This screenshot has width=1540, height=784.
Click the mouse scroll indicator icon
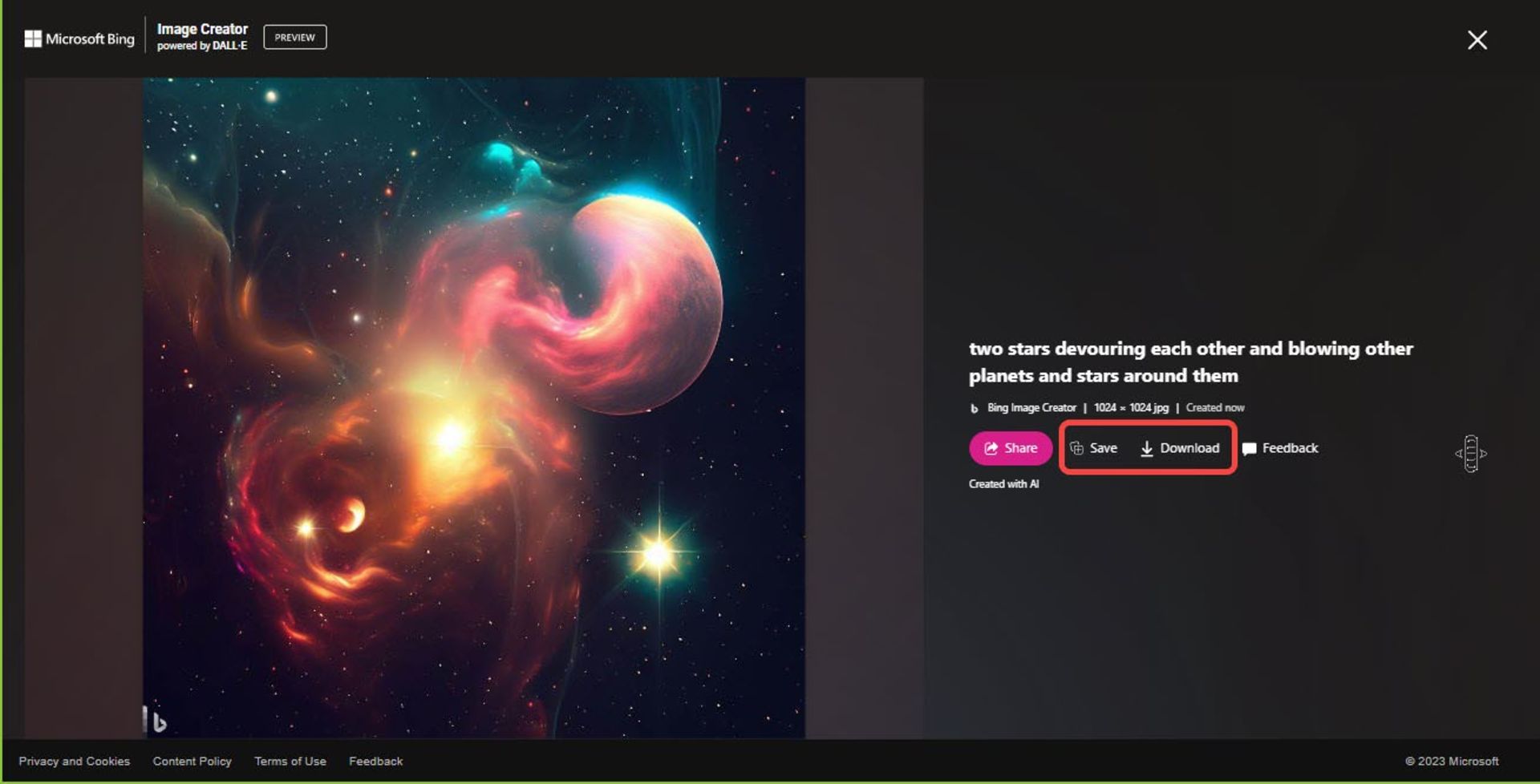pyautogui.click(x=1471, y=454)
